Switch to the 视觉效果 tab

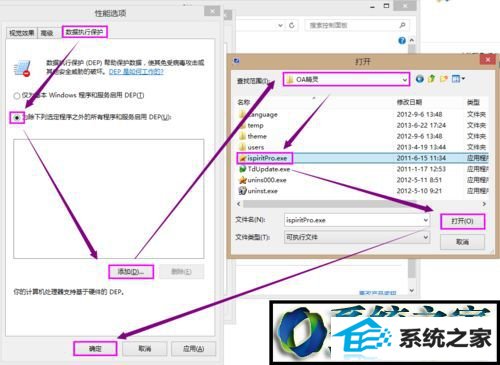pos(22,33)
